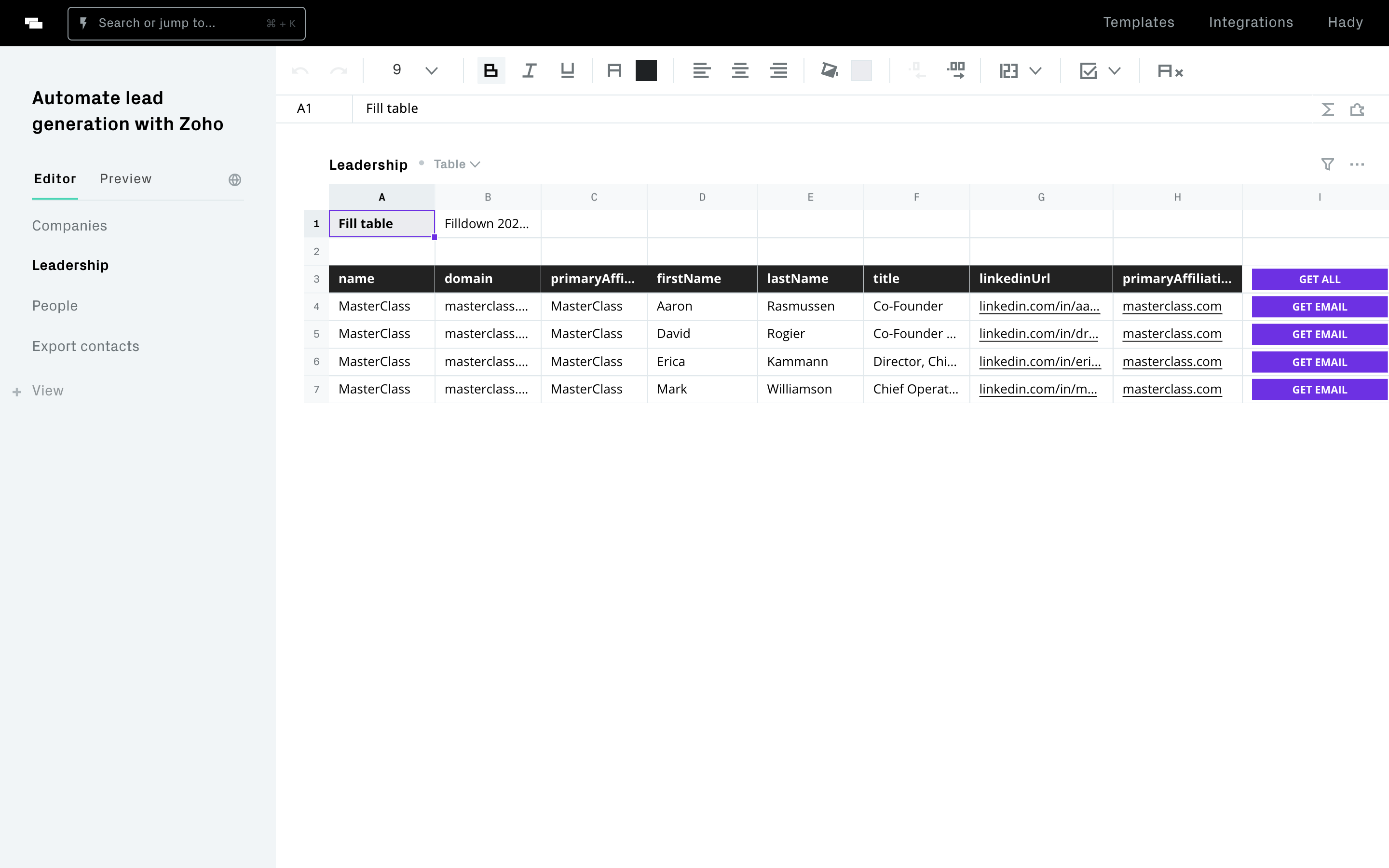
Task: Open Mark's linkedin.com/in/m... link
Action: coord(1038,389)
